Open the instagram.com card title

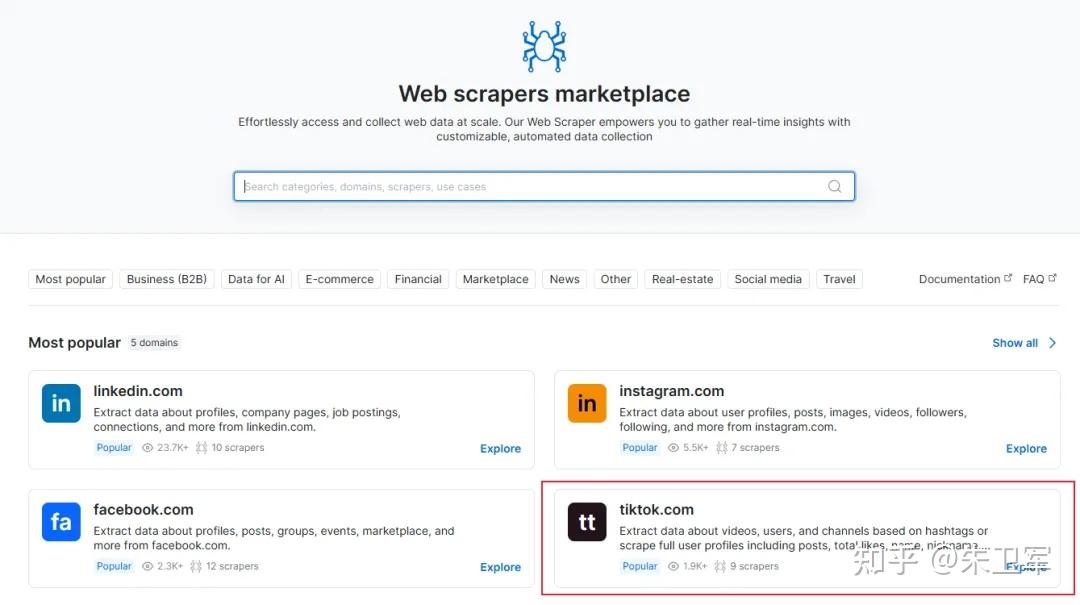tap(672, 391)
